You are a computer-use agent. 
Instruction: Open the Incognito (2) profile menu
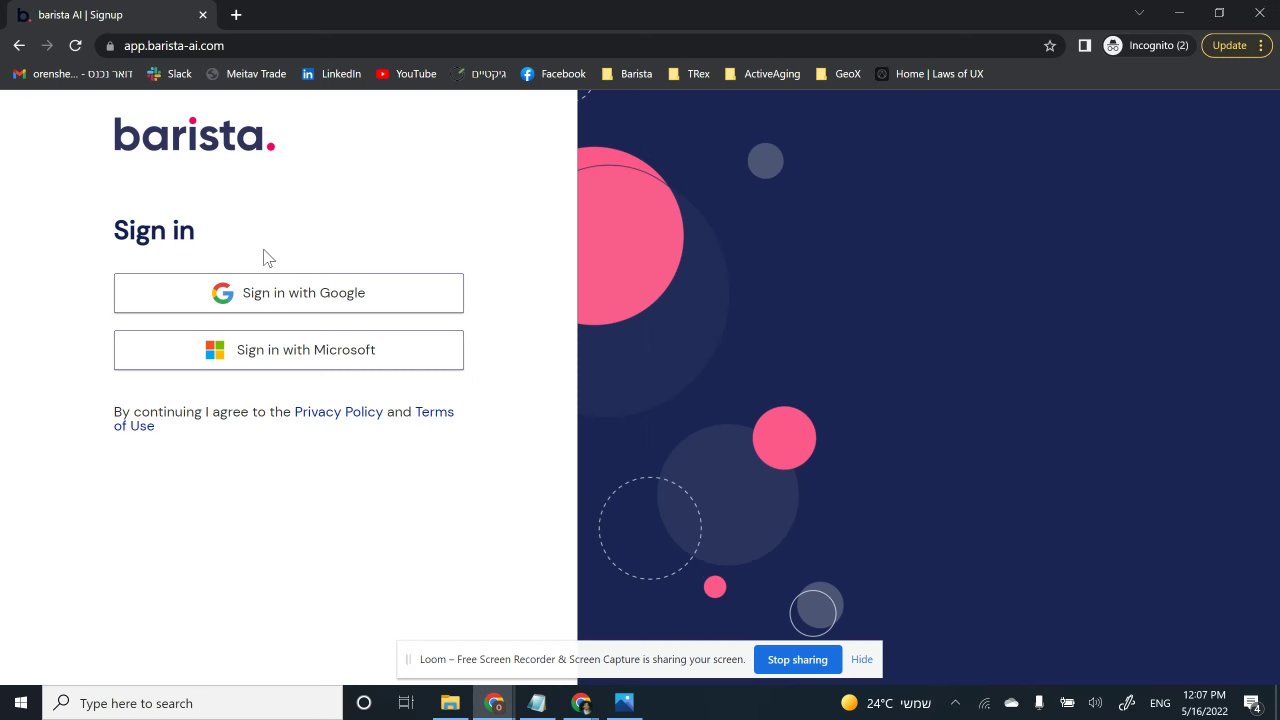click(x=1146, y=45)
